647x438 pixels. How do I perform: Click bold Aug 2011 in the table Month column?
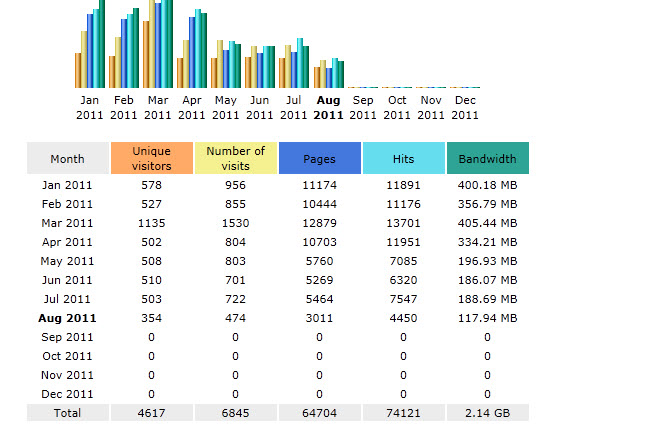coord(67,318)
